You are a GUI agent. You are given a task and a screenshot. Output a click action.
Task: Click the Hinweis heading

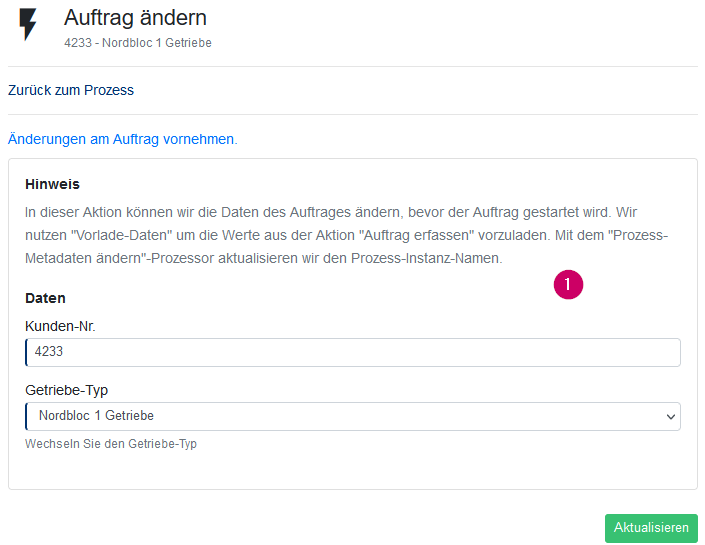(x=52, y=184)
